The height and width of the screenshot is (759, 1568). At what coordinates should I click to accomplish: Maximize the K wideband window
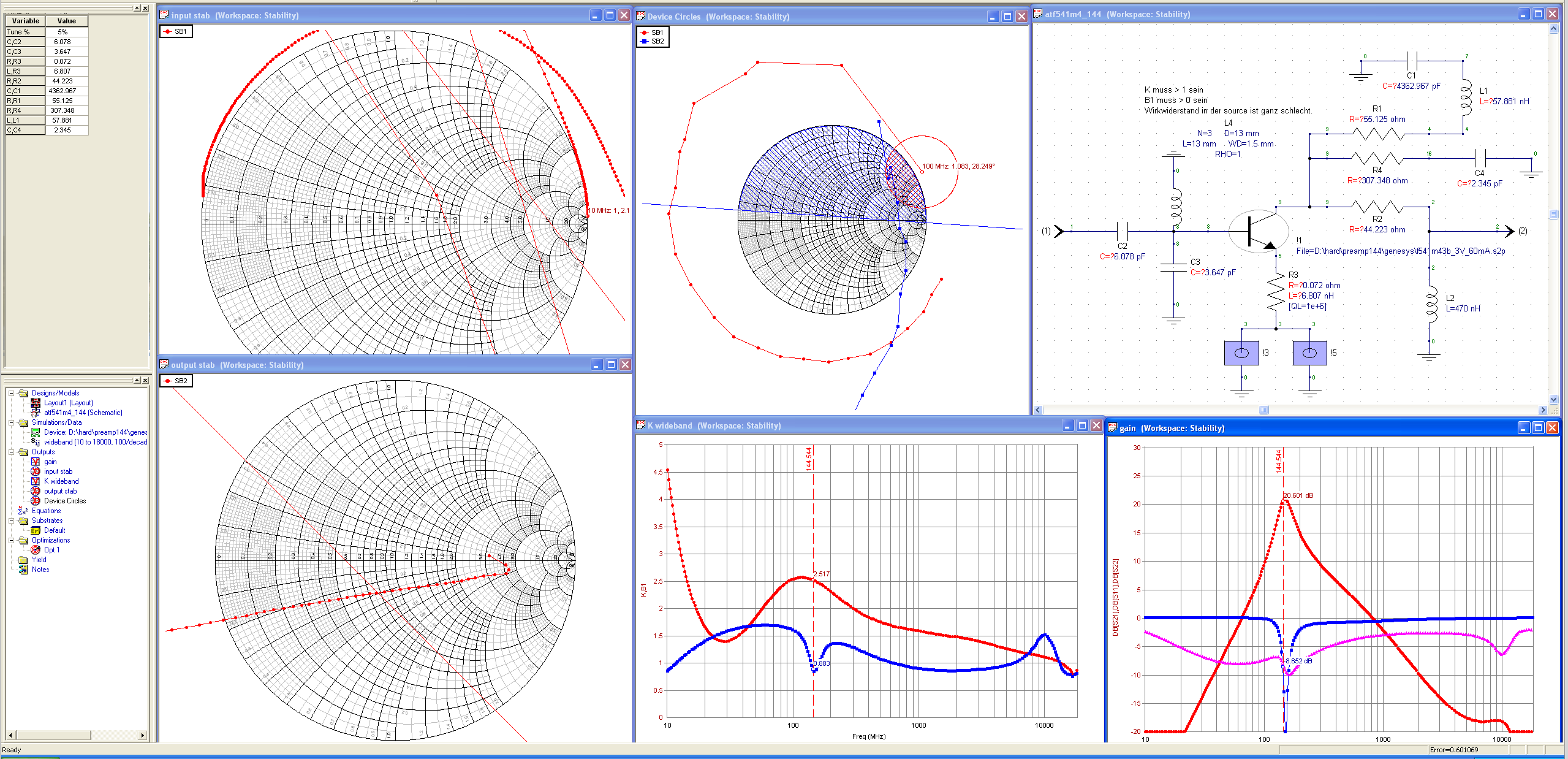[1082, 425]
